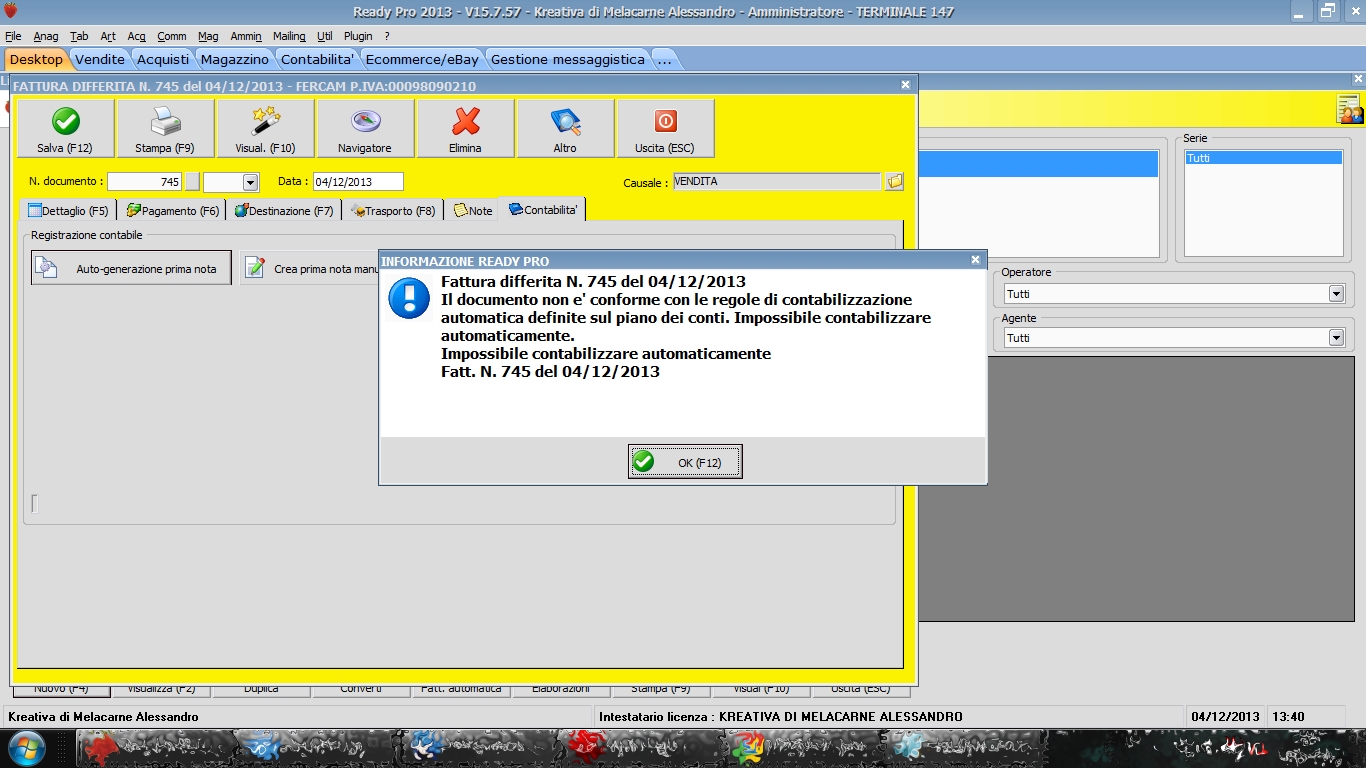This screenshot has height=768, width=1366.
Task: Open the File menu
Action: point(13,36)
